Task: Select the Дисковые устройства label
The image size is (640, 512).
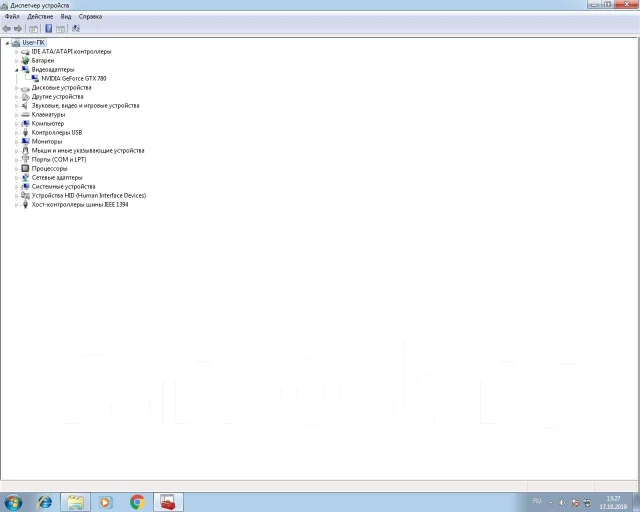Action: tap(62, 88)
